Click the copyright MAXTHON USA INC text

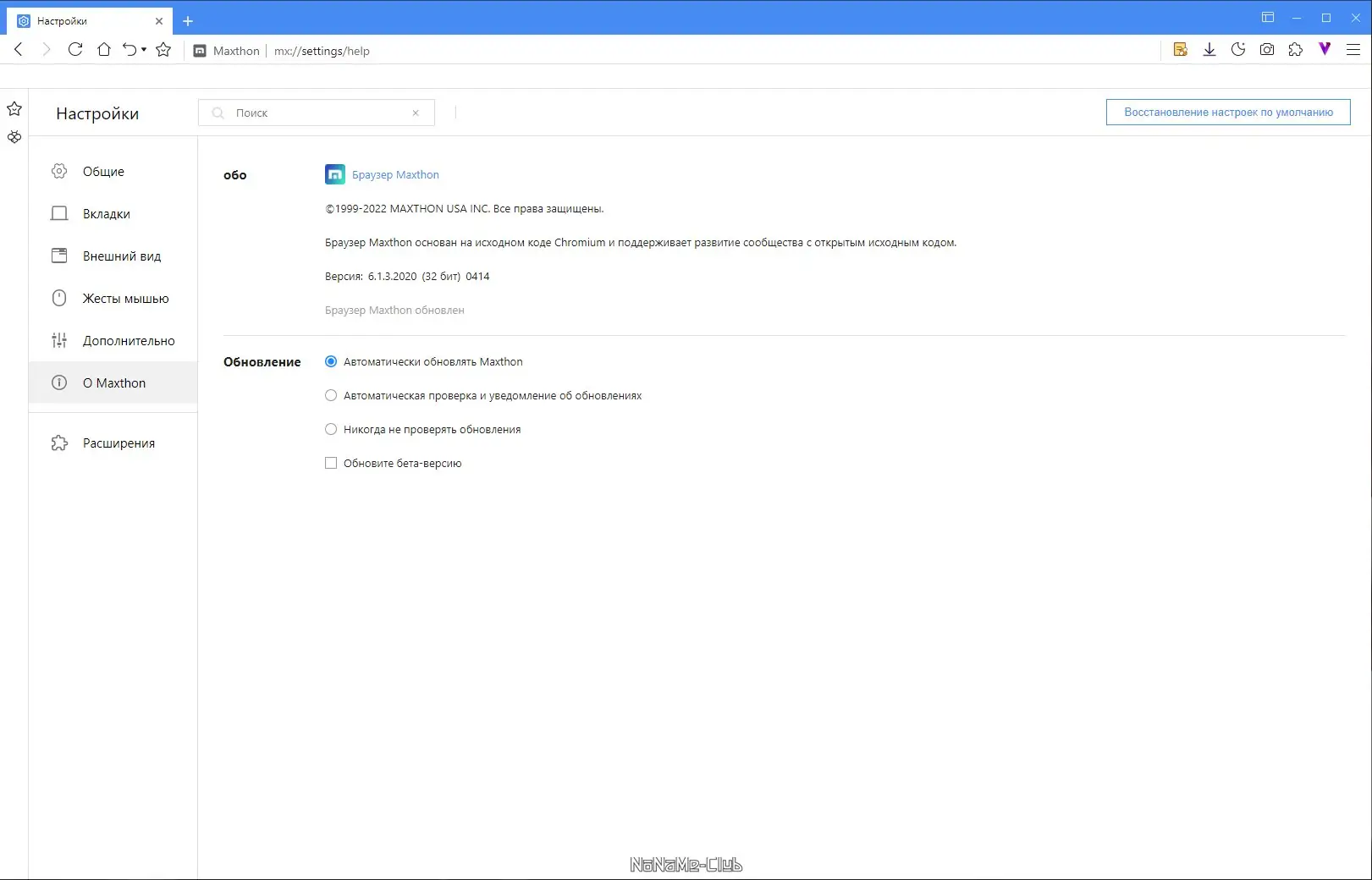(x=464, y=208)
